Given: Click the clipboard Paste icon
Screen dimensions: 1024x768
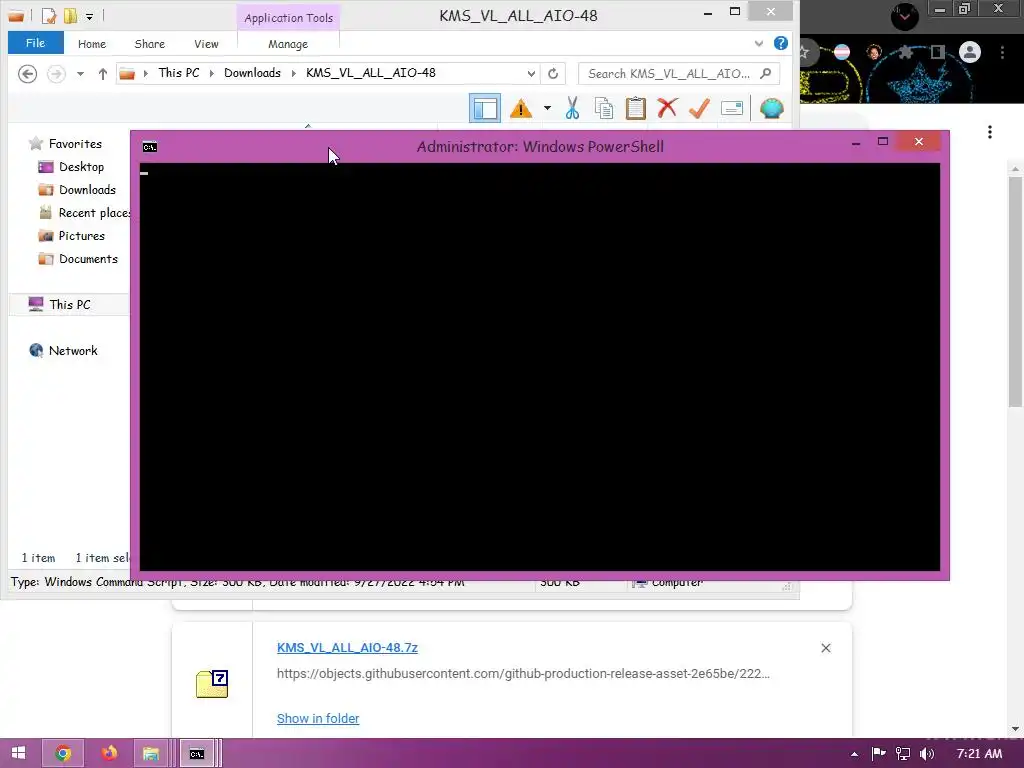Looking at the screenshot, I should [635, 108].
